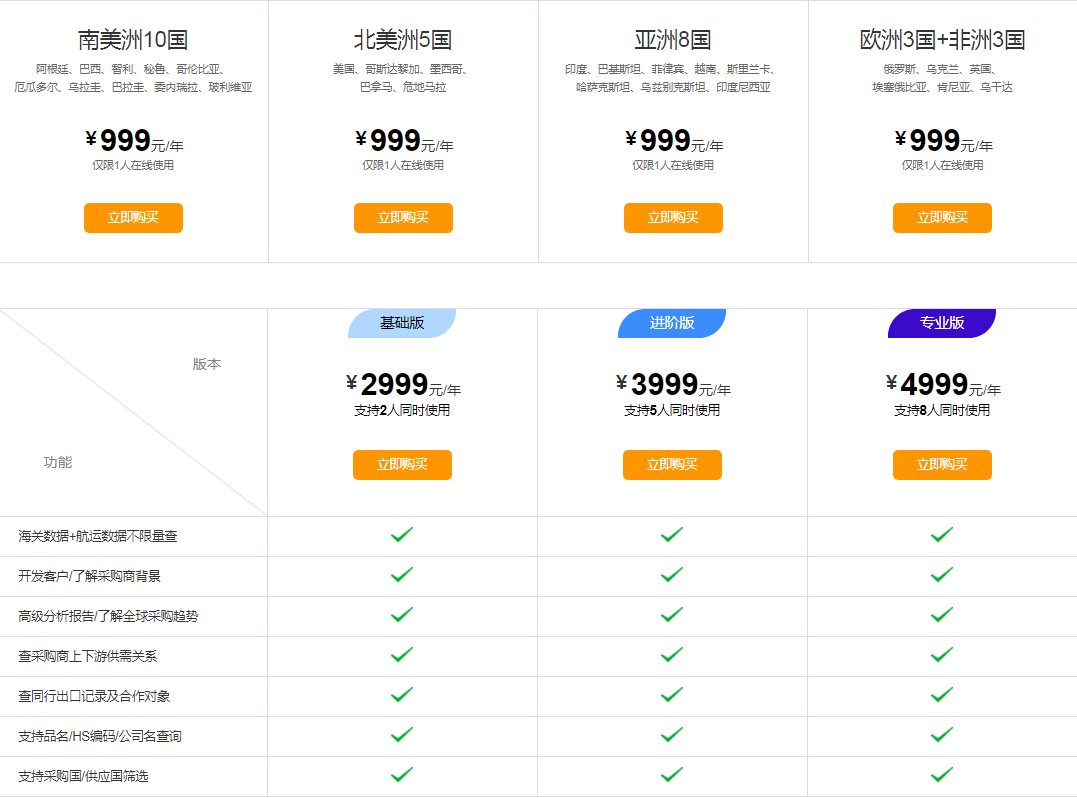Click 基础版 checkmark for 查采购商上下游供需关系

[402, 654]
